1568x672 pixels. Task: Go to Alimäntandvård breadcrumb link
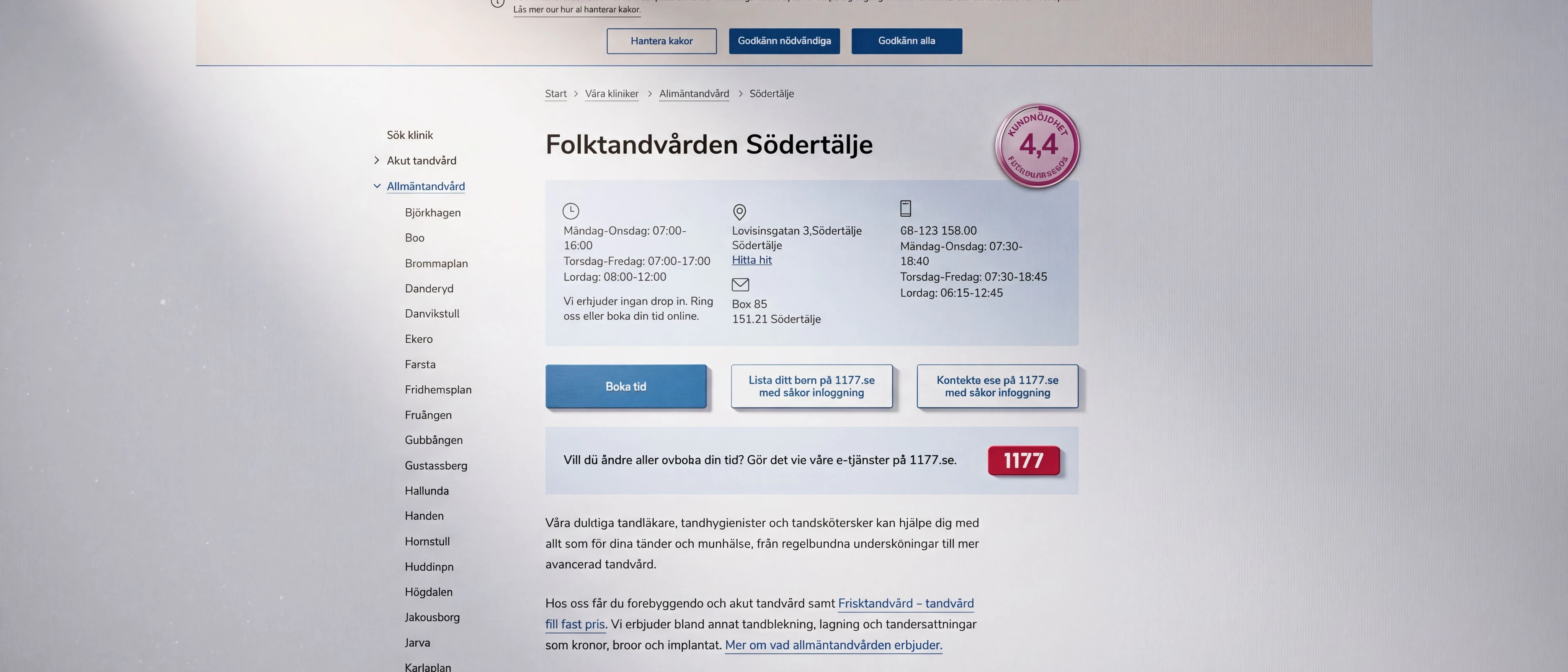coord(694,94)
